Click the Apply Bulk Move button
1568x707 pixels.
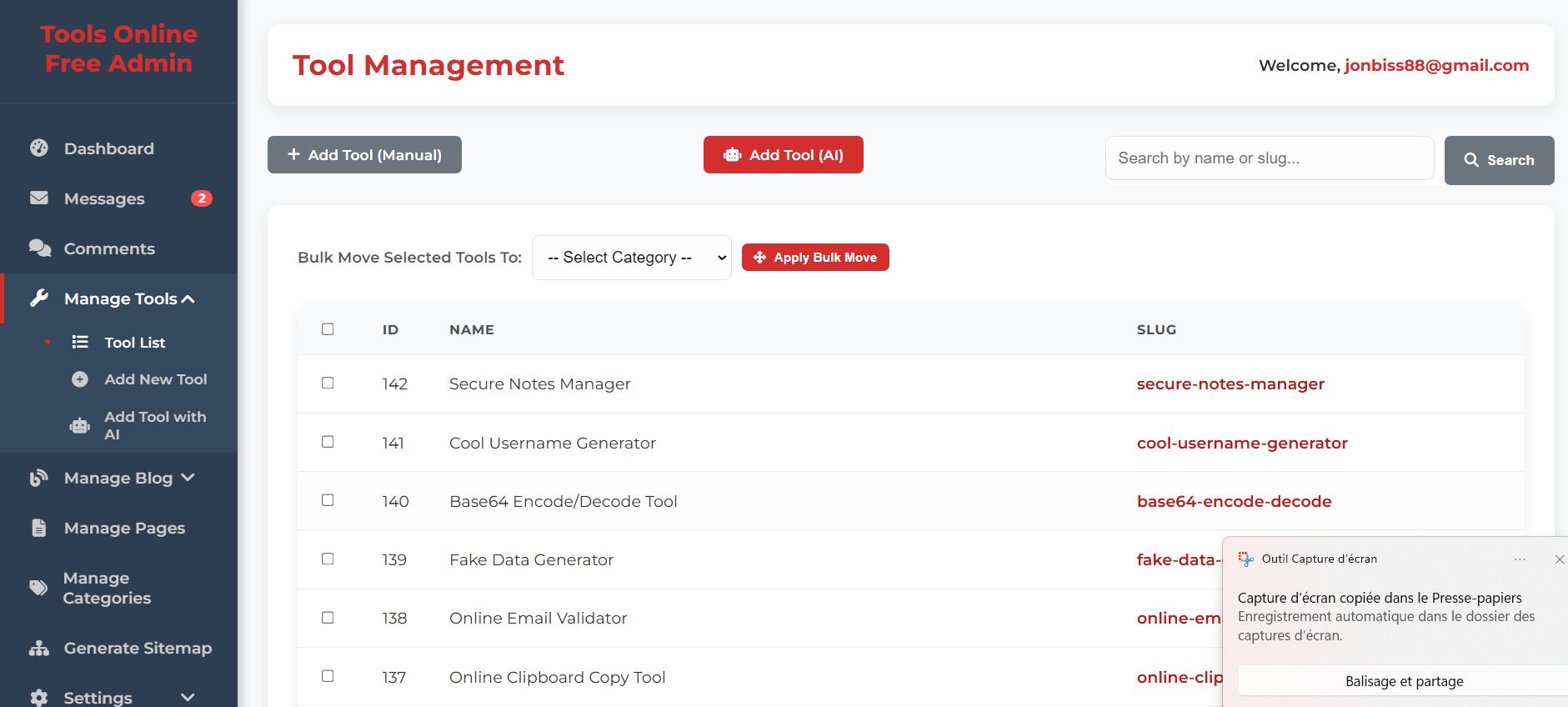tap(815, 258)
